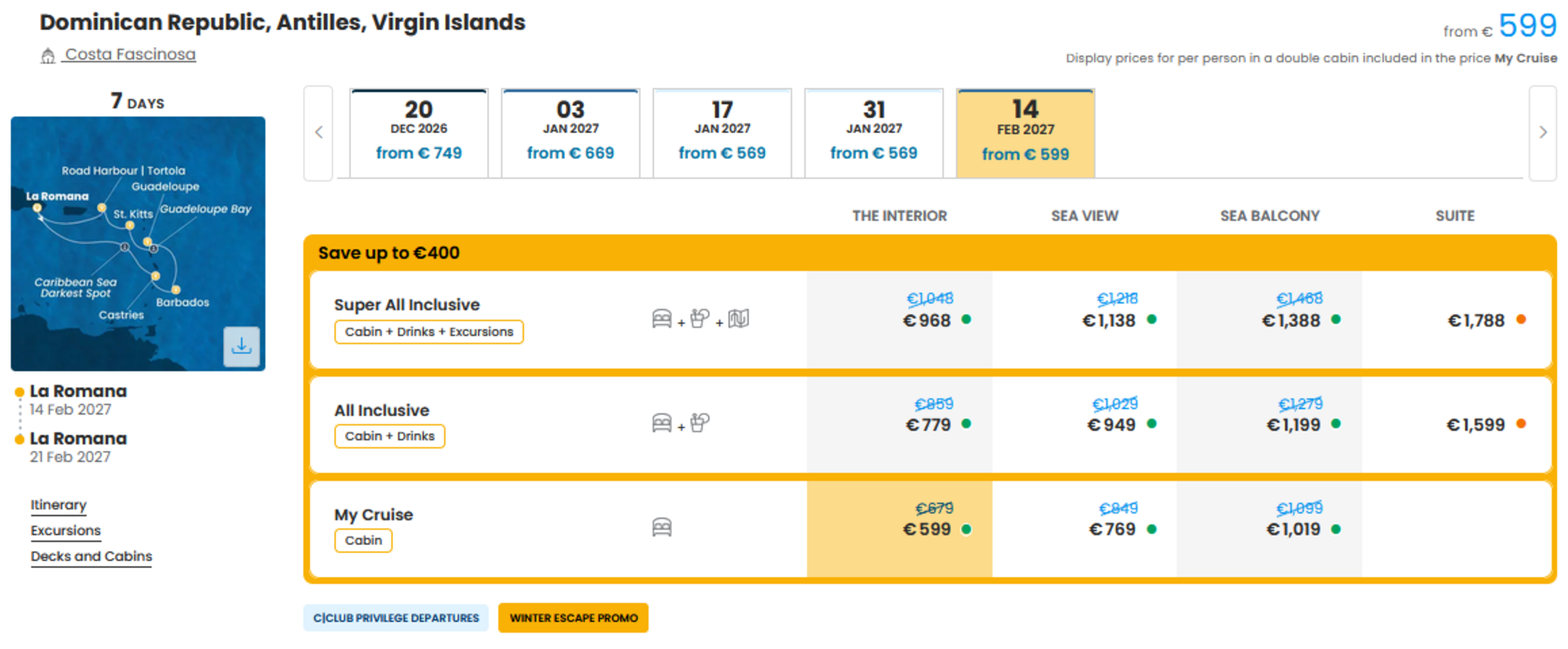The height and width of the screenshot is (649, 1568).
Task: Select the 03 Jan 2027 departure tab
Action: [571, 133]
